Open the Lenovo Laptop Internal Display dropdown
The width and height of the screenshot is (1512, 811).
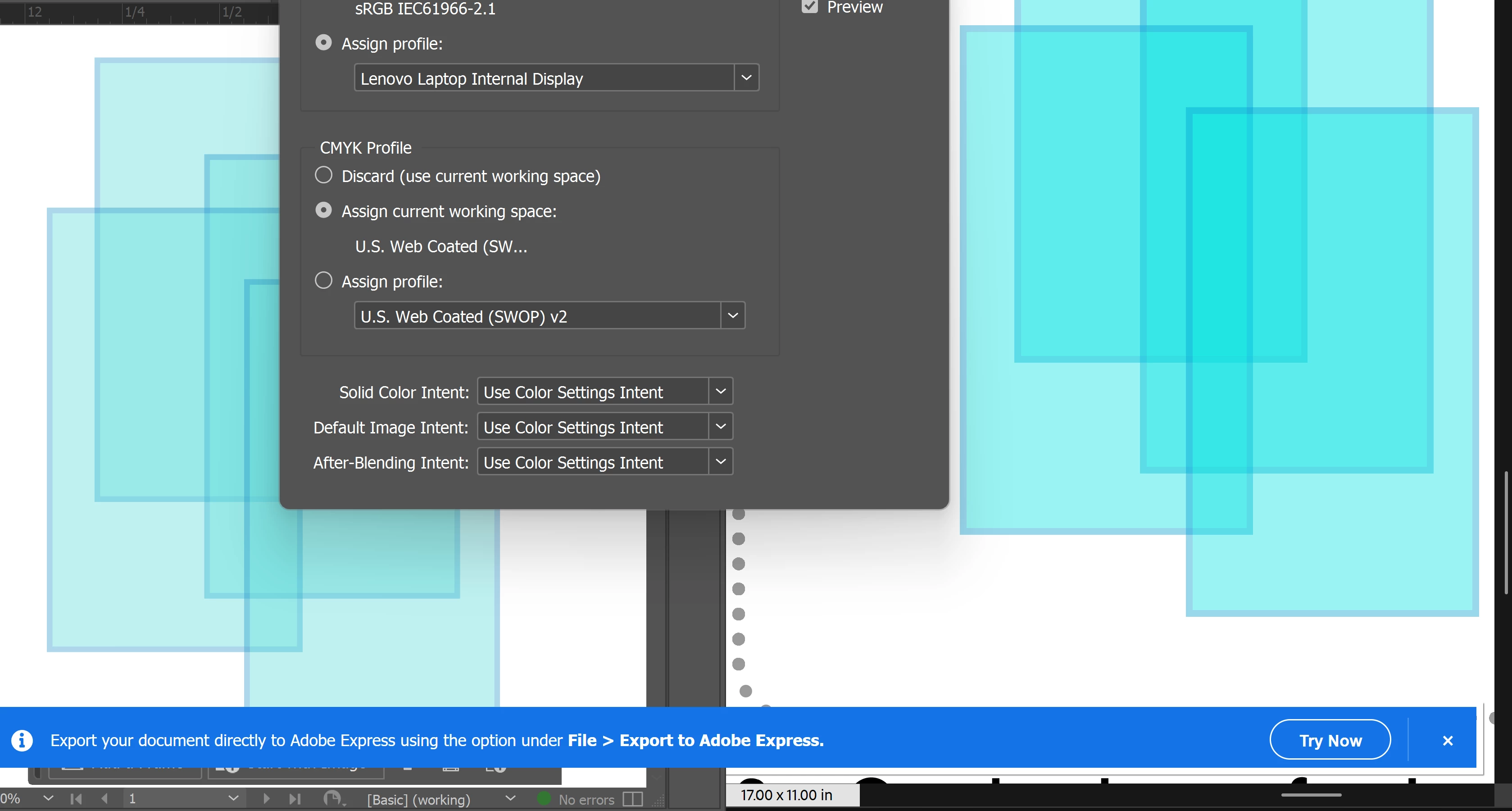(x=746, y=77)
